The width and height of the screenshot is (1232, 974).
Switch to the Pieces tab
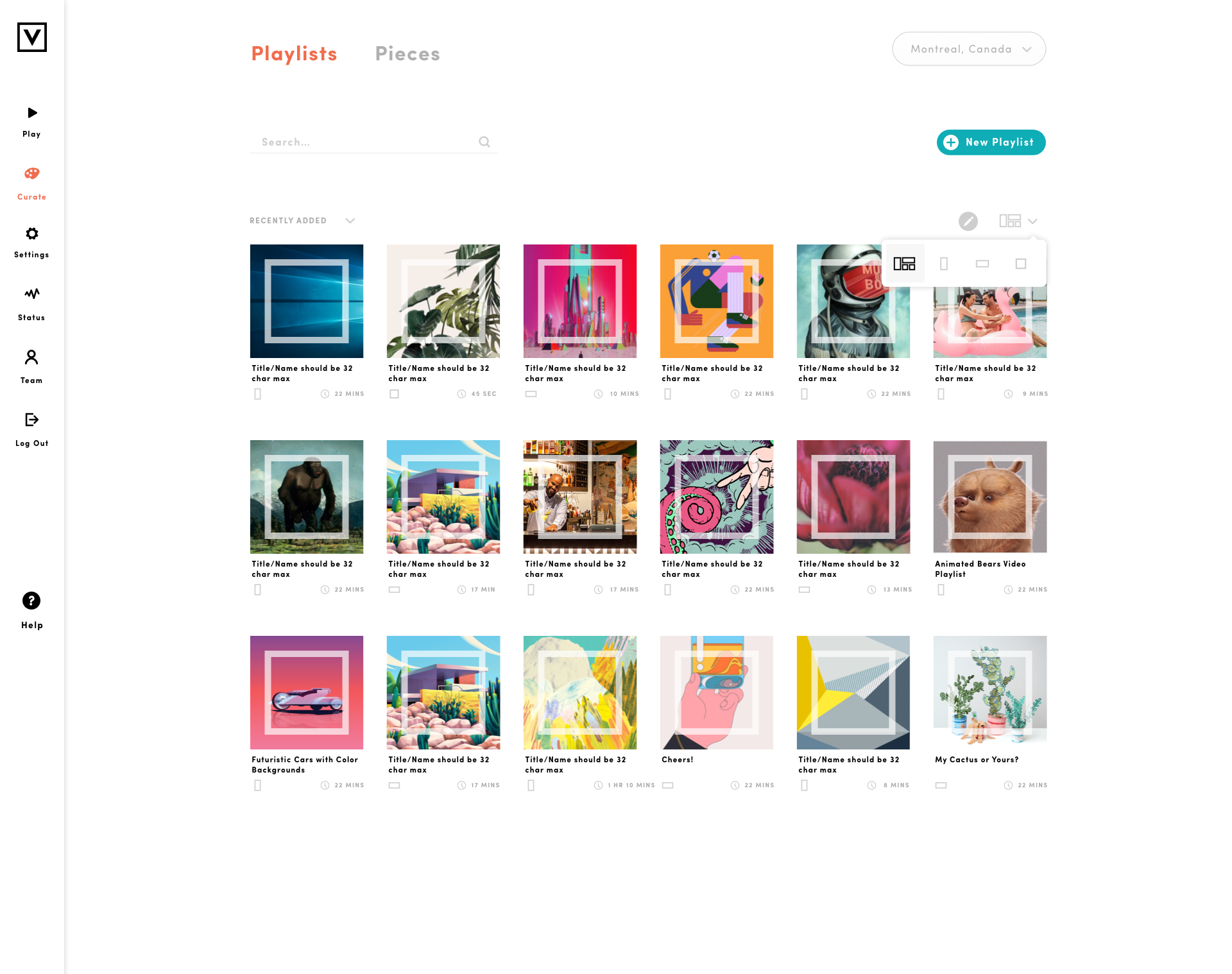tap(407, 54)
